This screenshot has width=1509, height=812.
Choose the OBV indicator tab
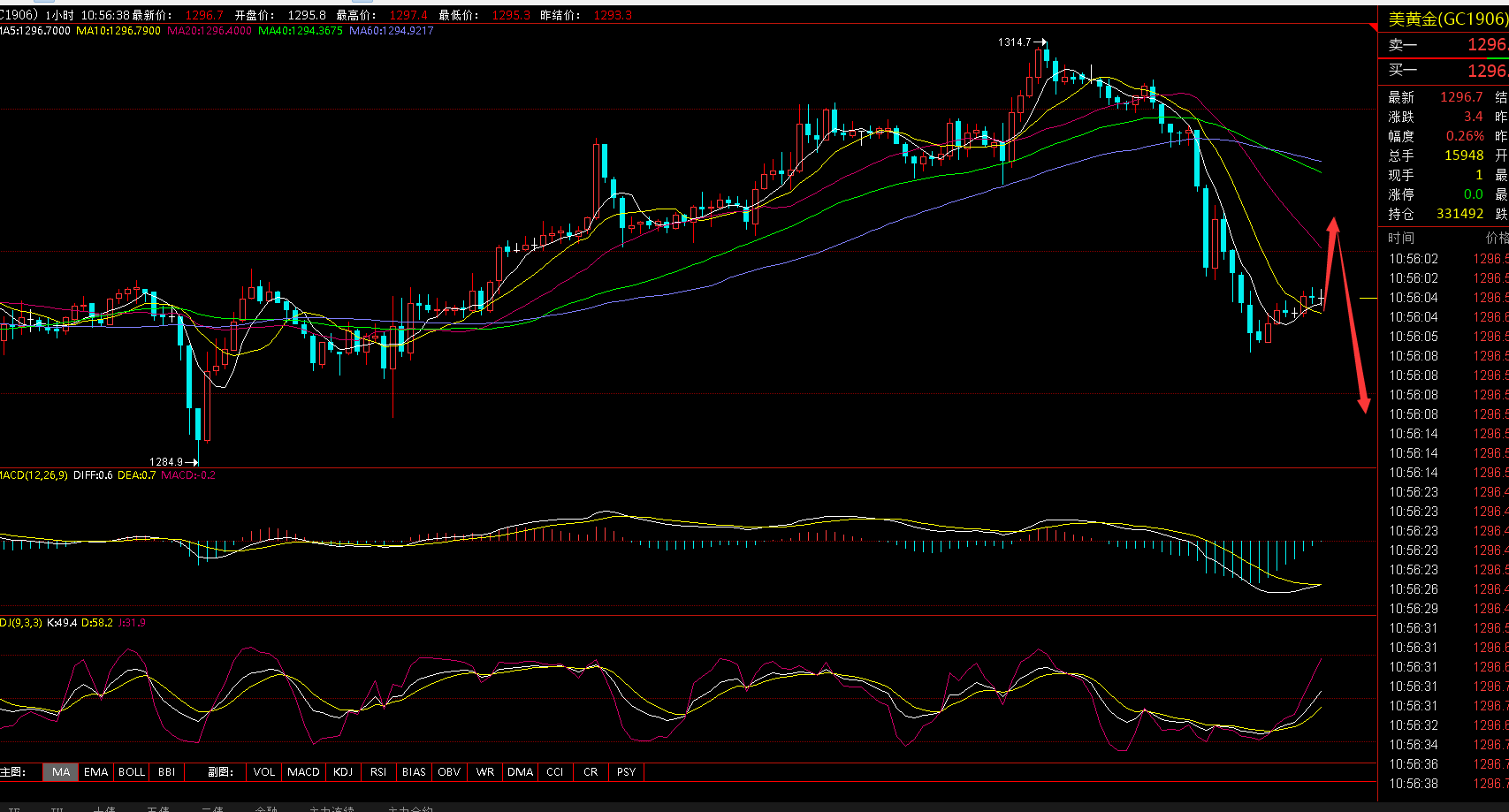449,771
